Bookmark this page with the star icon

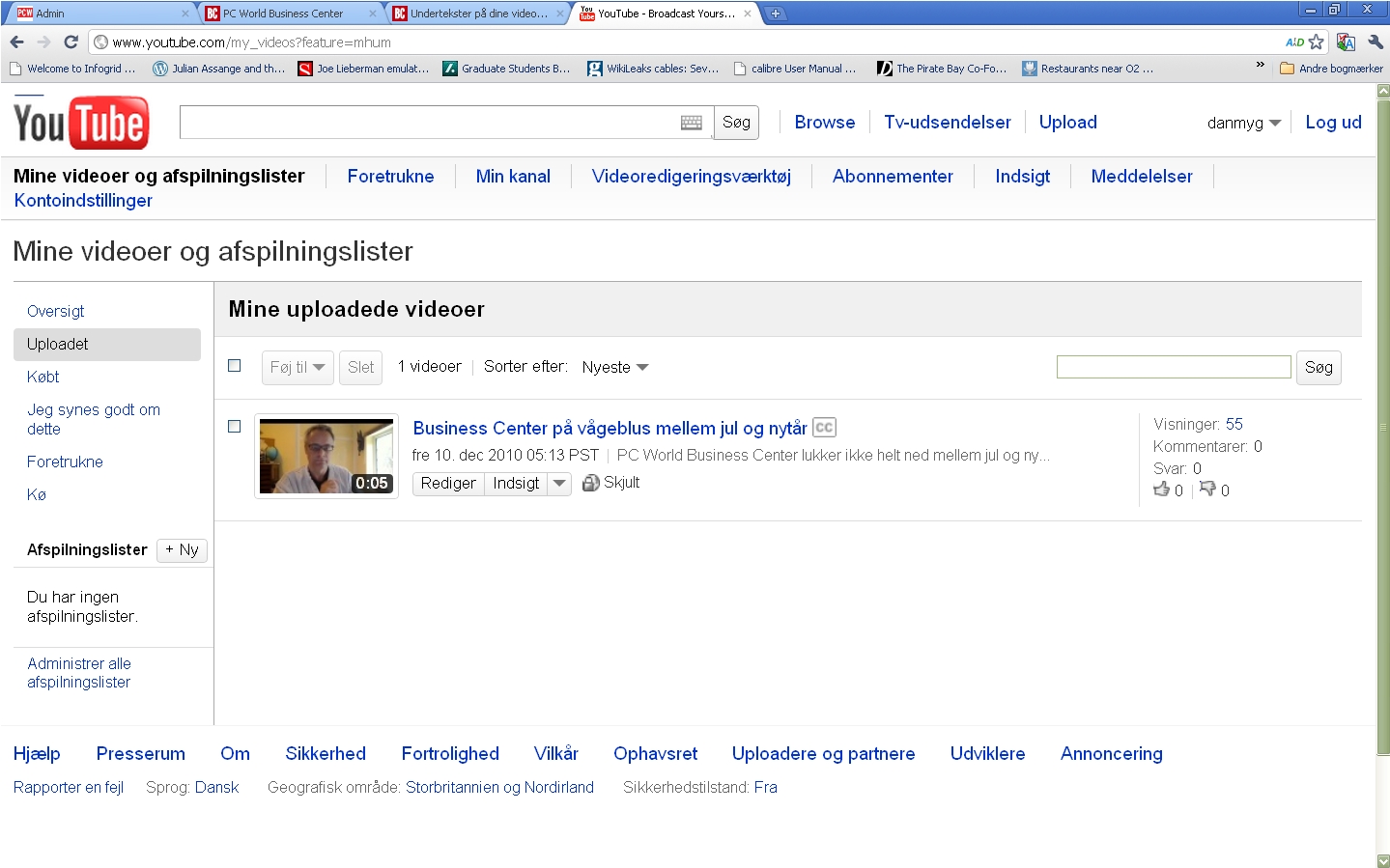pos(1316,42)
